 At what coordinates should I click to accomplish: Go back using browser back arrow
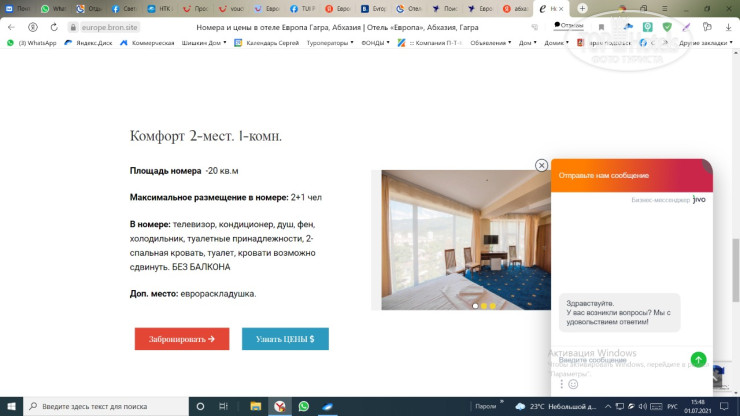click(12, 27)
